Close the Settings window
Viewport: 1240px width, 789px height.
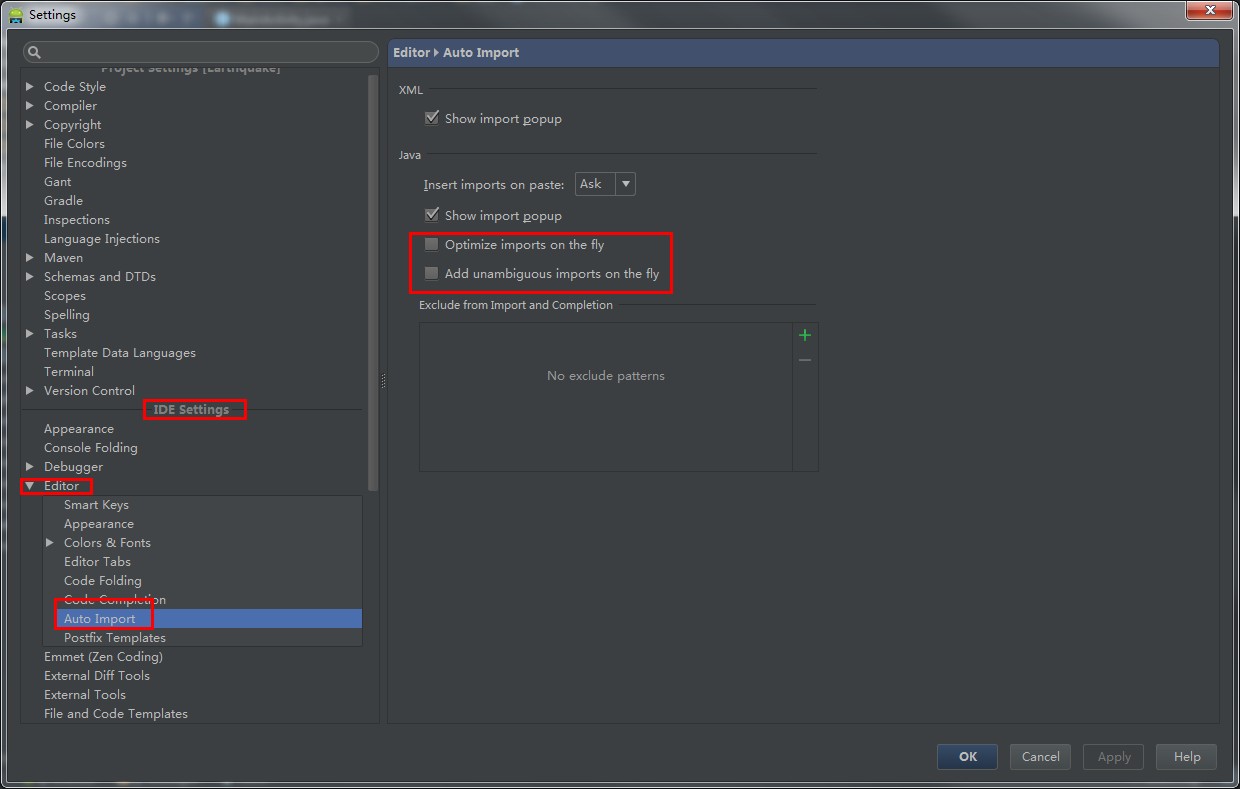tap(1210, 10)
